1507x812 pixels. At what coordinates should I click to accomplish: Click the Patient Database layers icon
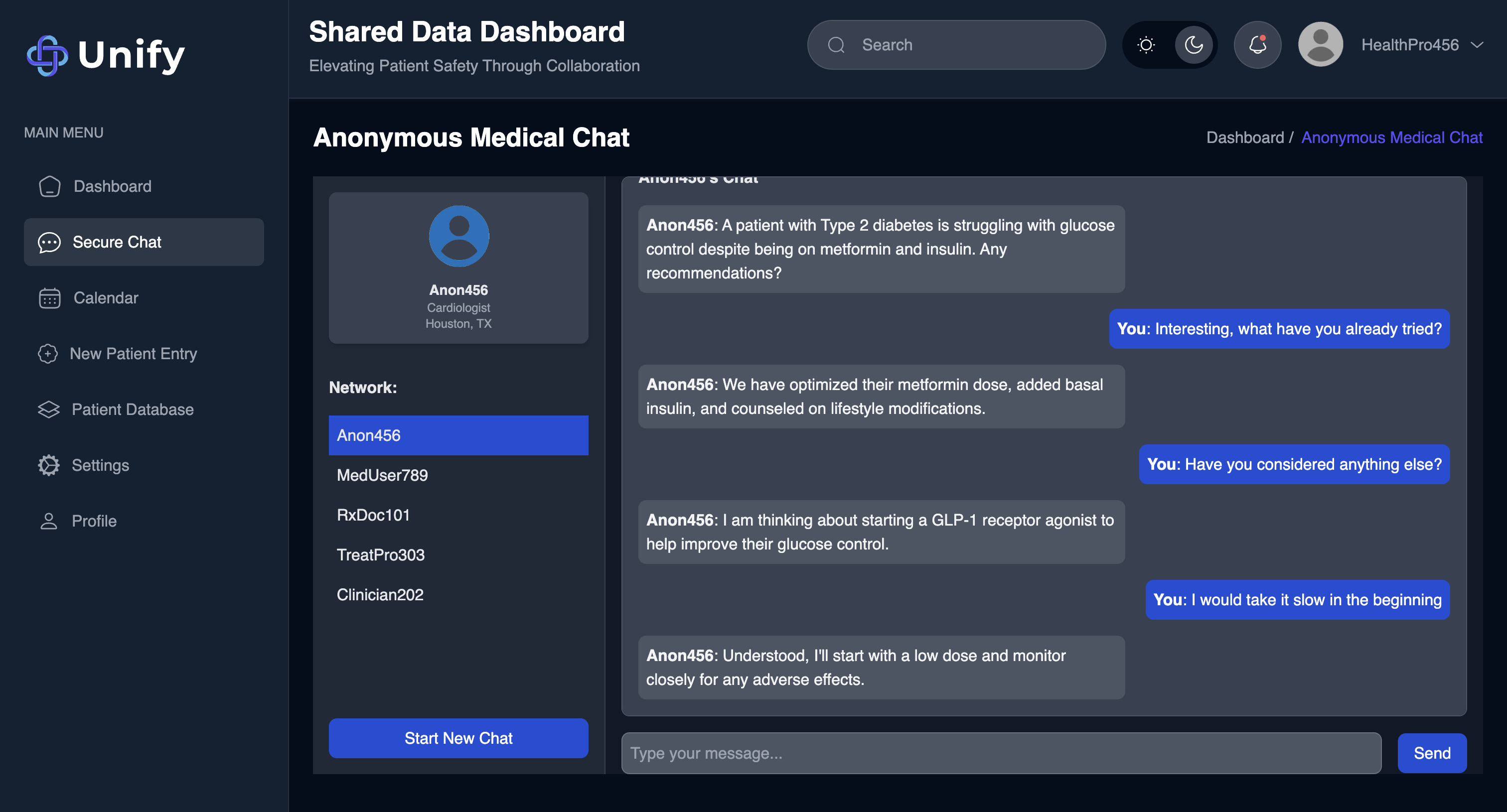click(49, 409)
